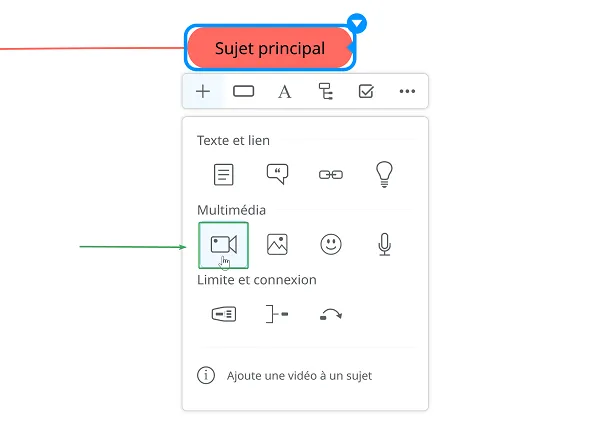
Task: Select the Sujet principal topic node
Action: [270, 48]
